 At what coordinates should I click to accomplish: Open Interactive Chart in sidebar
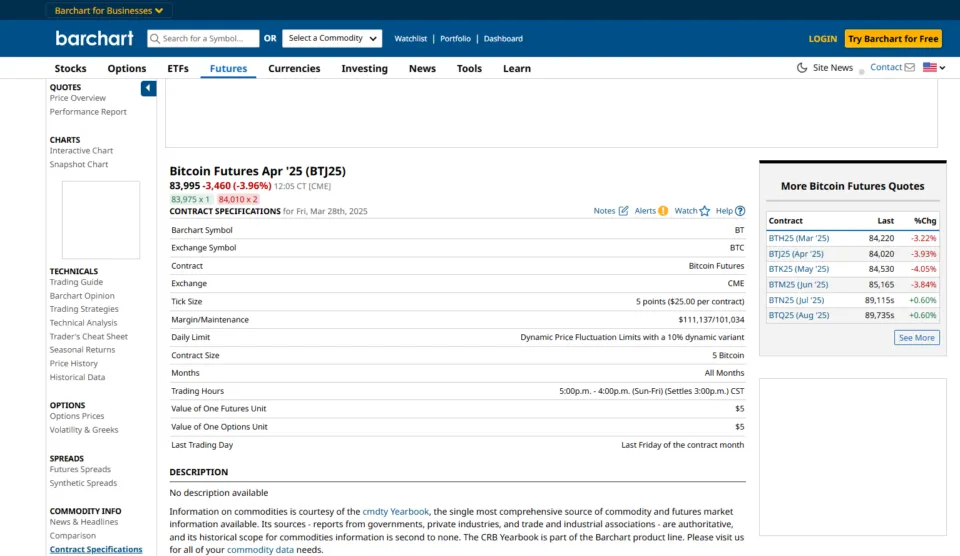click(81, 151)
